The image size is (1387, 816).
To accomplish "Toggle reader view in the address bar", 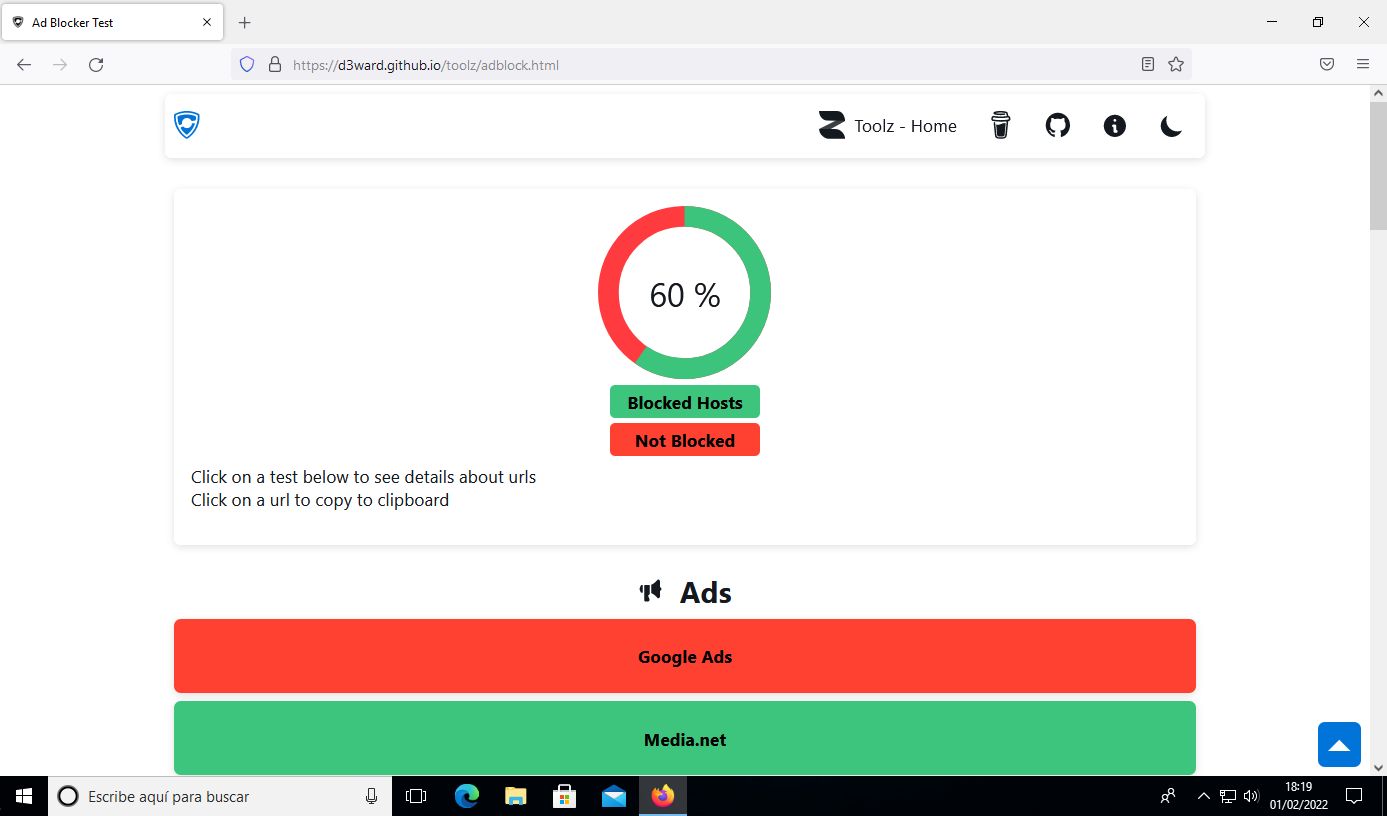I will 1148,65.
